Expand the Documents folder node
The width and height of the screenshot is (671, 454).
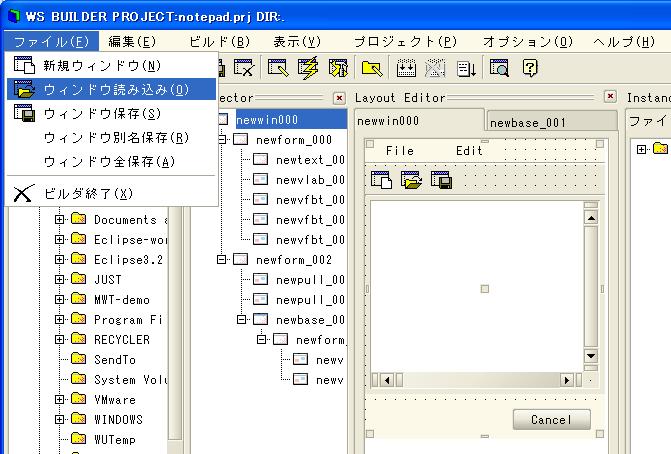[59, 219]
